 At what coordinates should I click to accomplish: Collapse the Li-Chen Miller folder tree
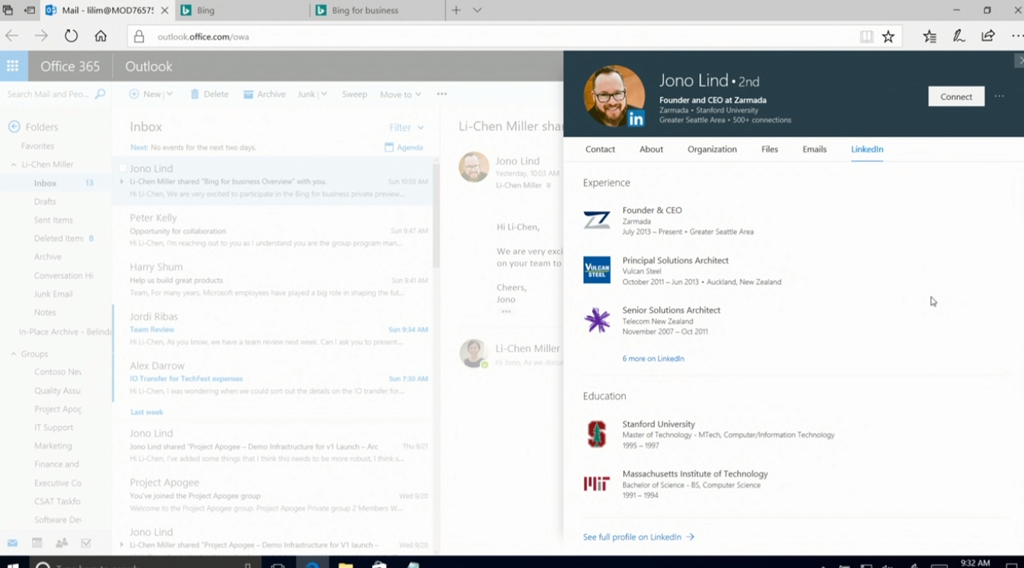14,164
